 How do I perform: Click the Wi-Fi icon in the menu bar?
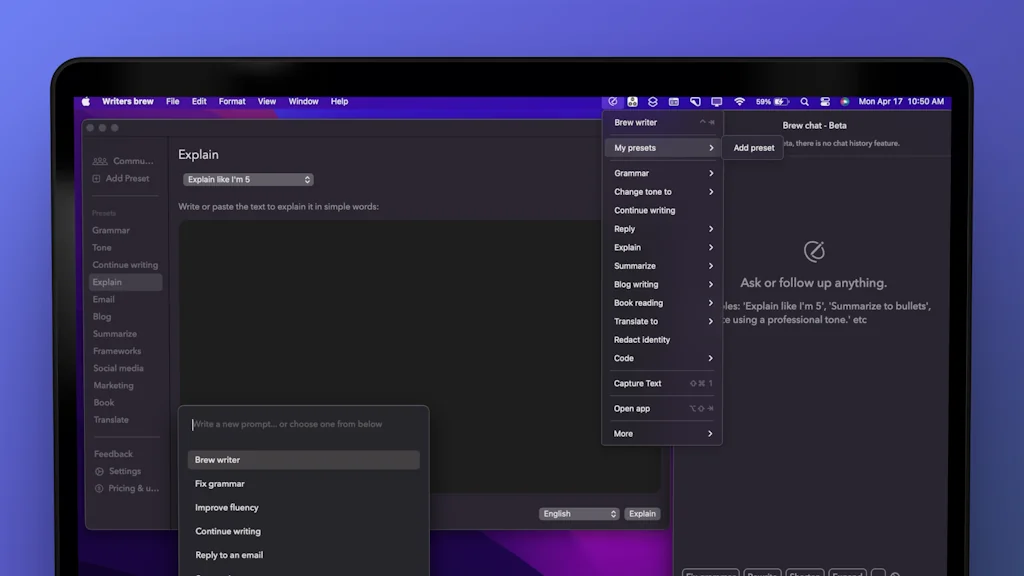tap(740, 101)
